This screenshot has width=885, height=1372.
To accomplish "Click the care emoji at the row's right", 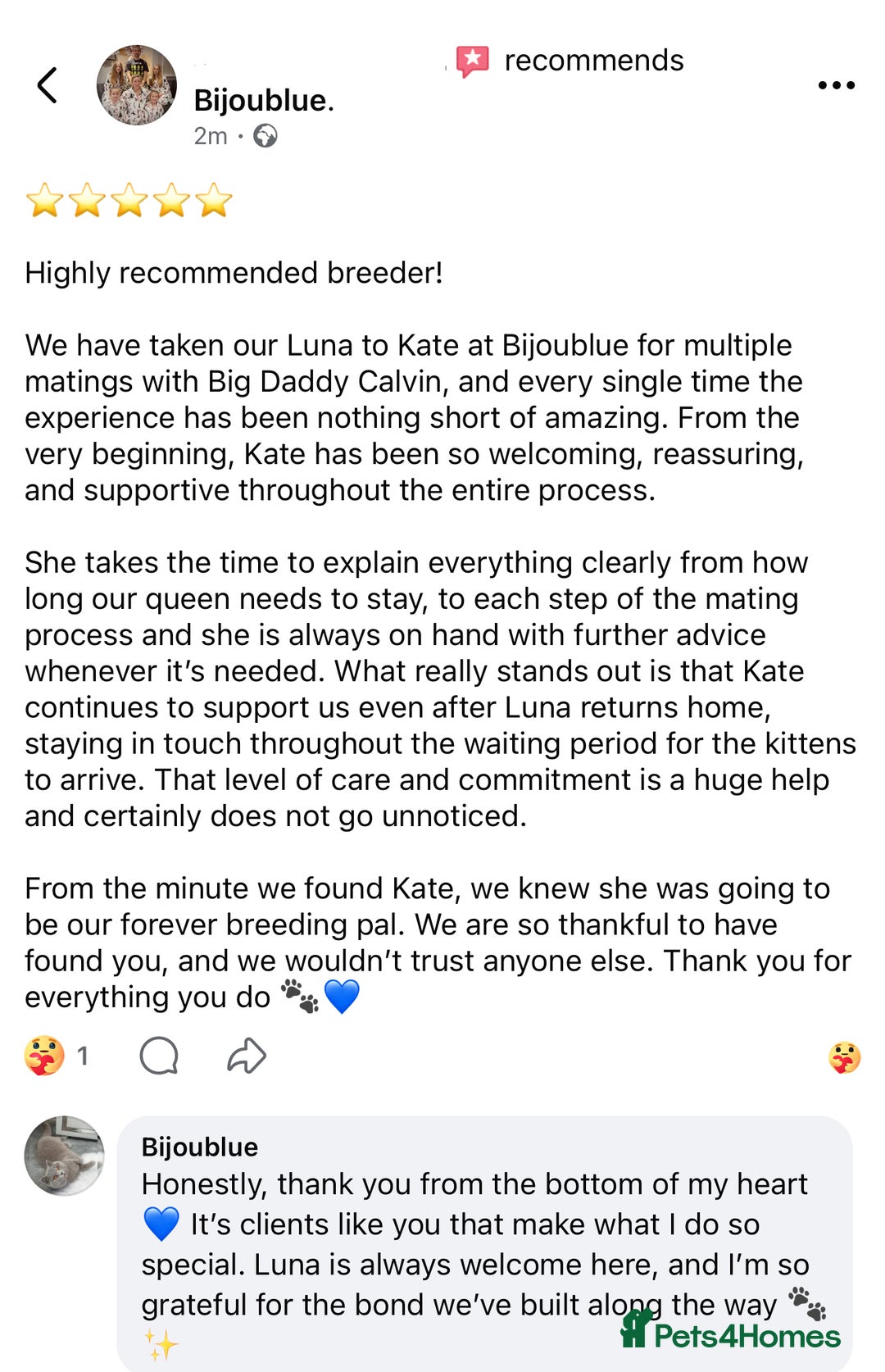I will pos(844,1057).
